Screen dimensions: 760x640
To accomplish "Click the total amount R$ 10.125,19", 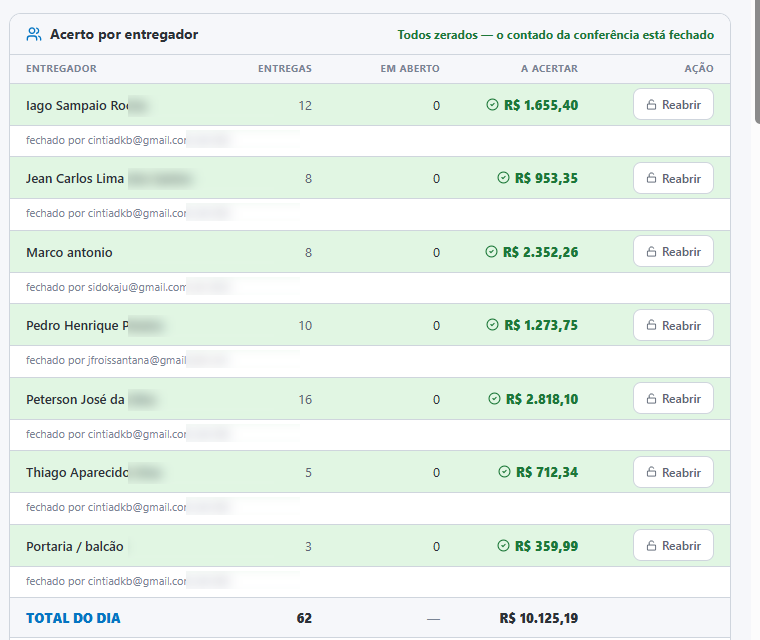I will coord(538,618).
